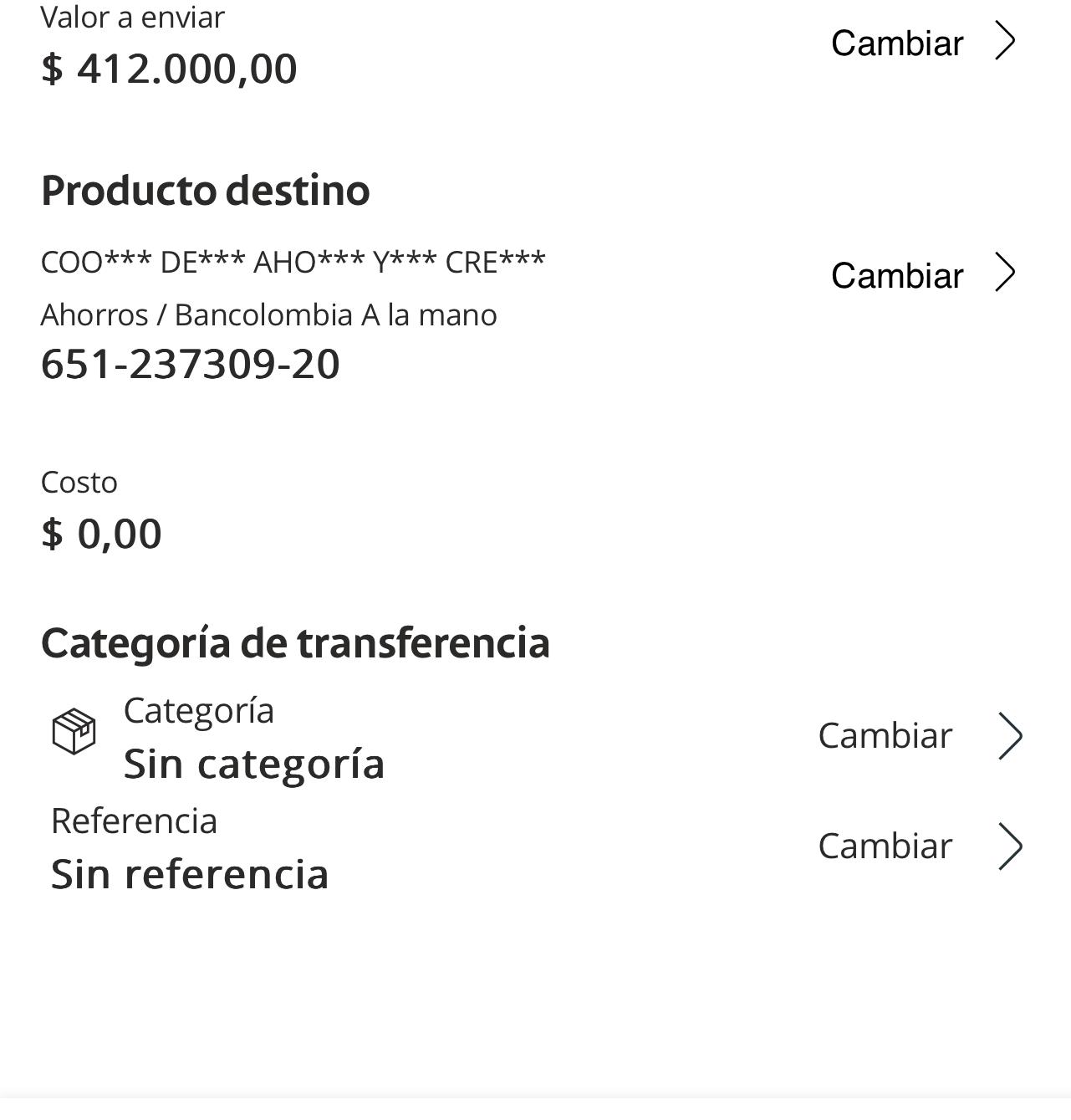Tap the account number 651-237309-20
Viewport: 1071px width, 1120px height.
pos(191,365)
